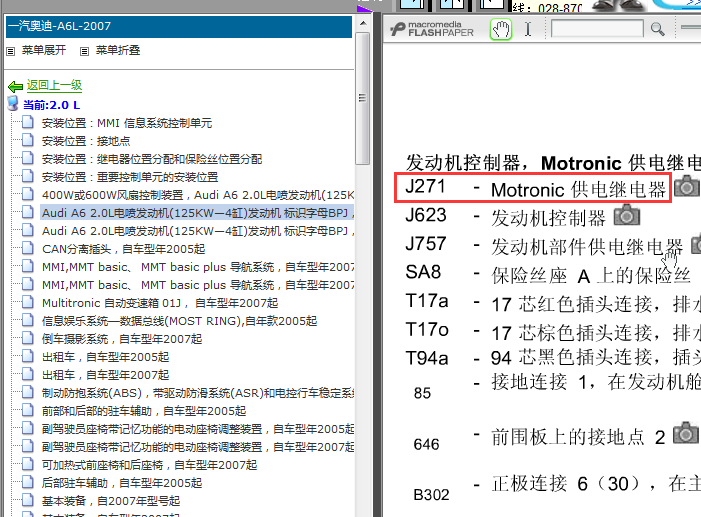Open 安装位置：继电器位置分配和保险丝位置分配

pos(152,159)
